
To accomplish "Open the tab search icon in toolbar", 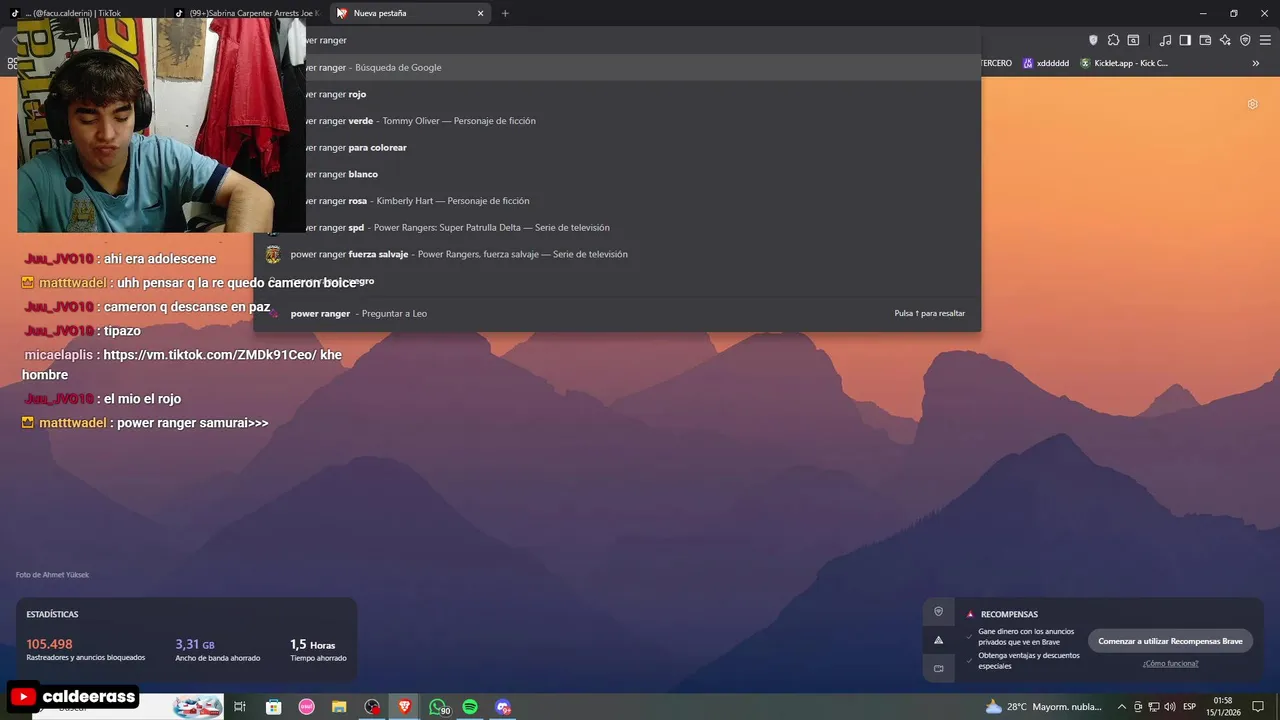I will 1133,40.
